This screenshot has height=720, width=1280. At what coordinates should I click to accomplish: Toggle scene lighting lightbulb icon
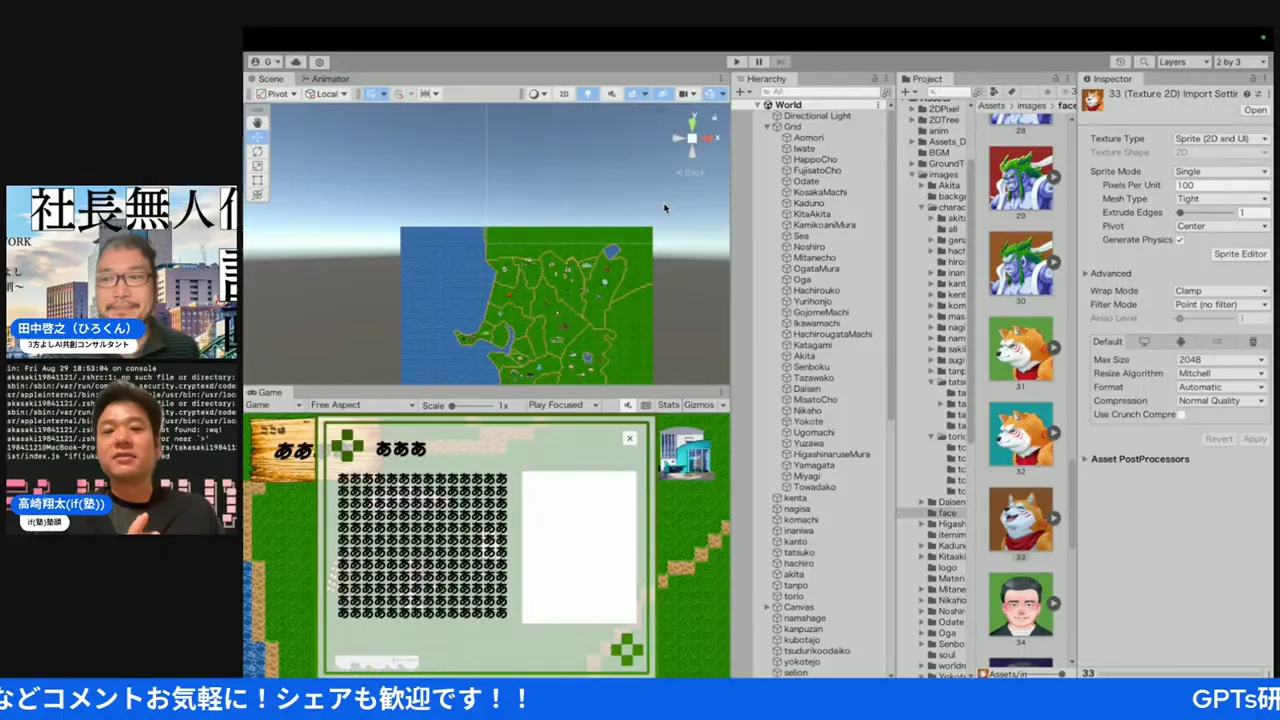point(587,94)
